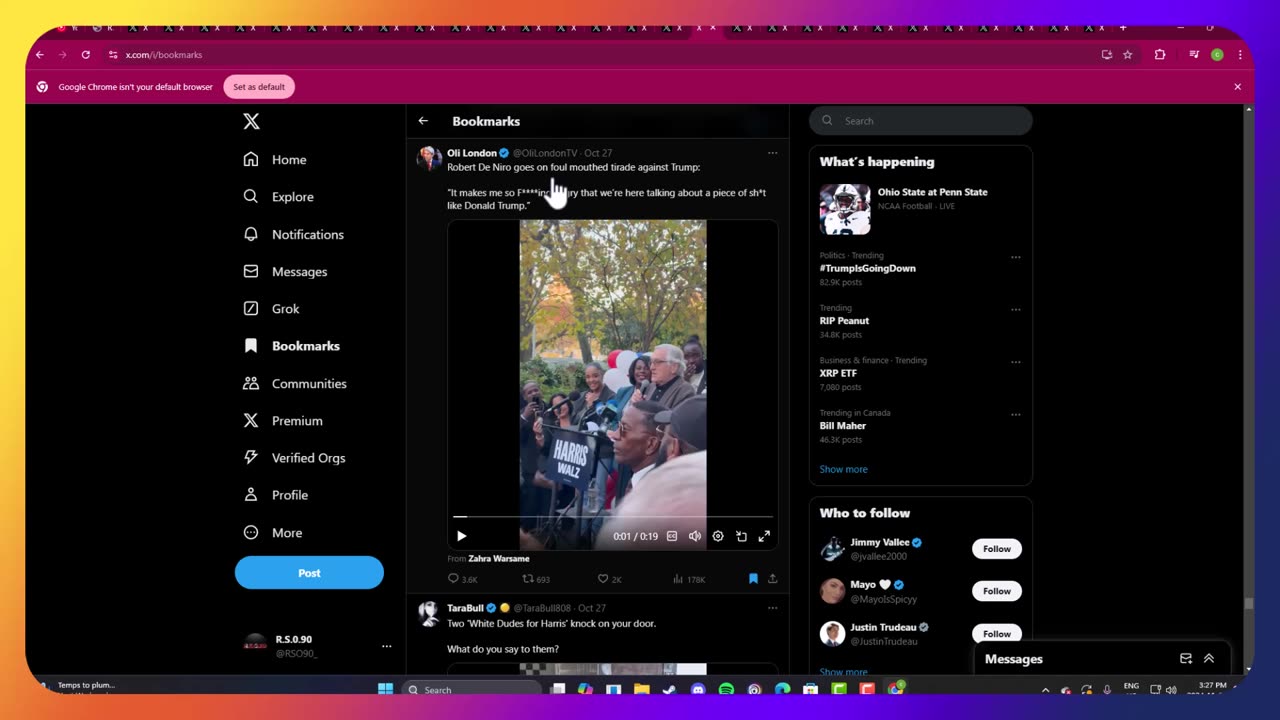
Task: Click the Search input field
Action: tap(920, 121)
